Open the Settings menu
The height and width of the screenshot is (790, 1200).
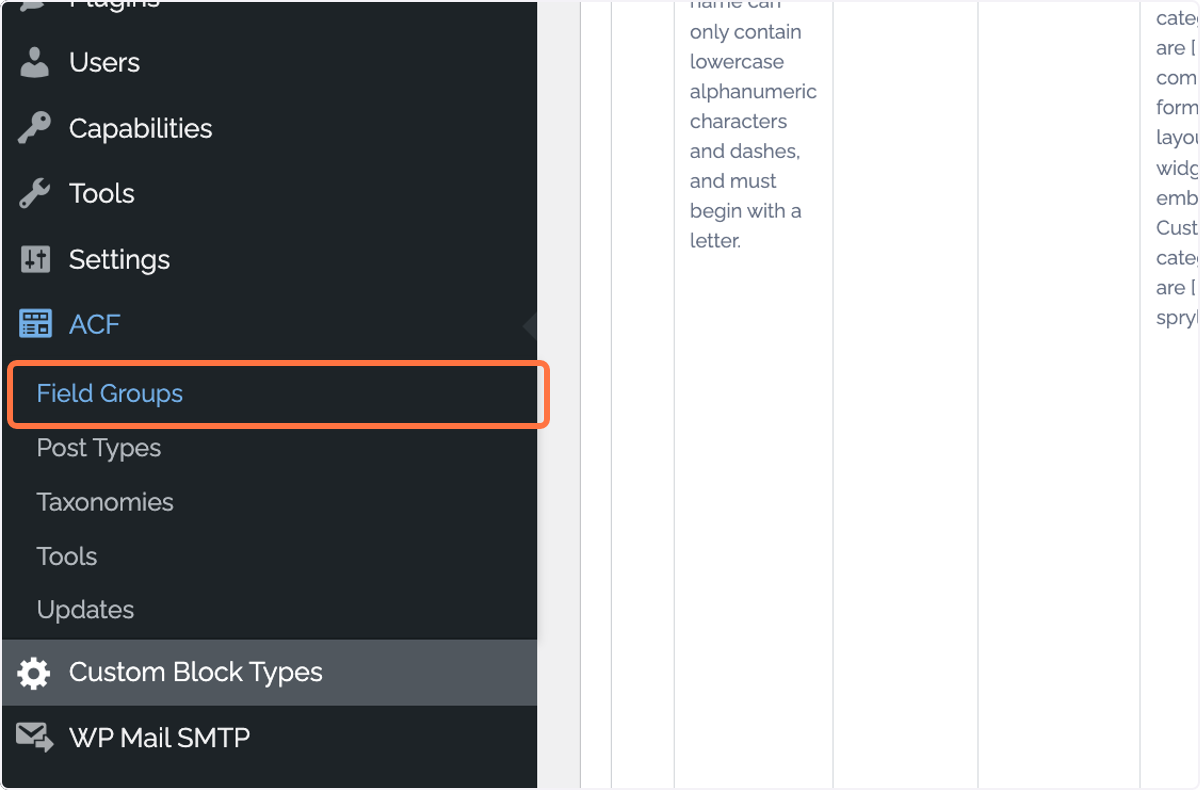coord(119,259)
